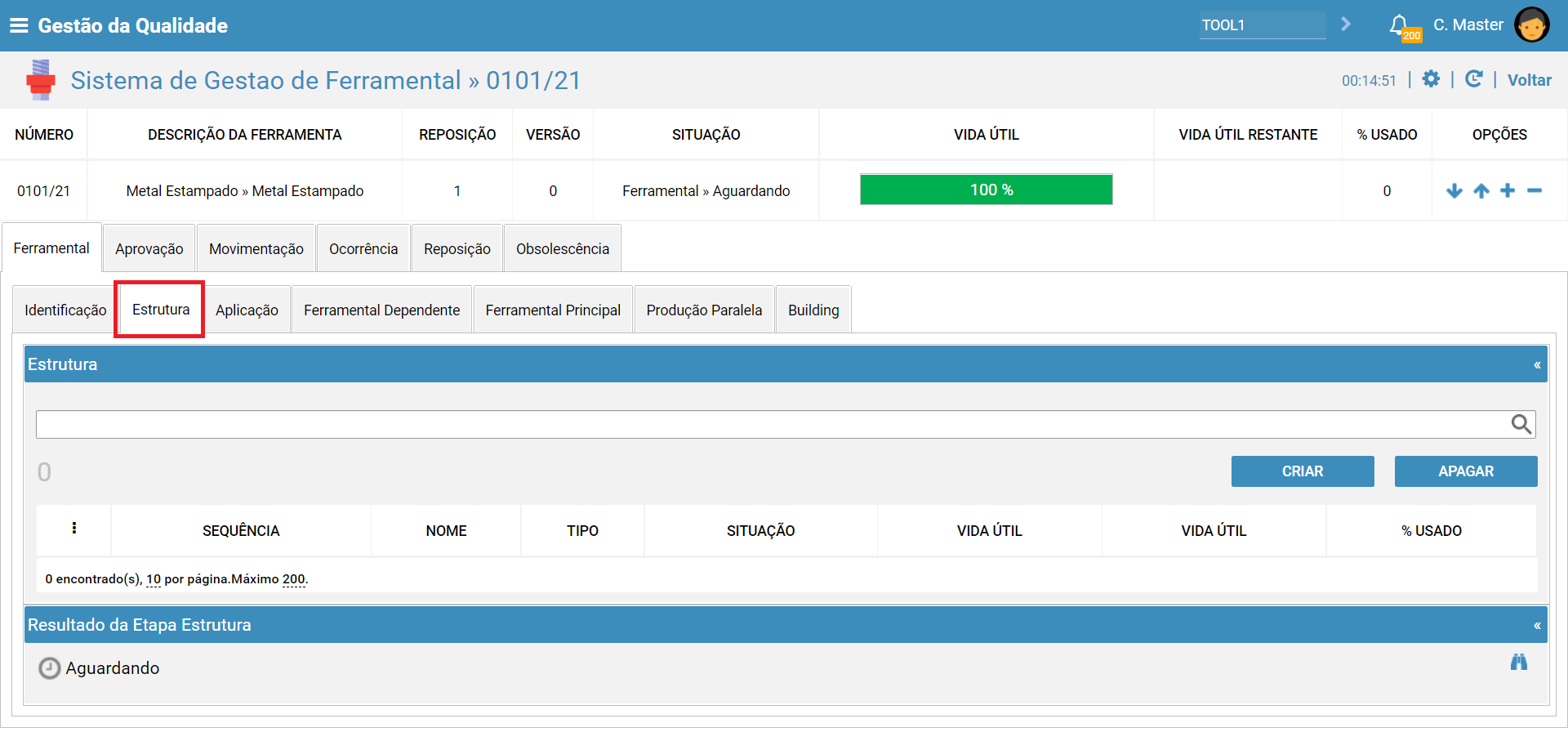Change the Máximo 200 value

(x=294, y=579)
